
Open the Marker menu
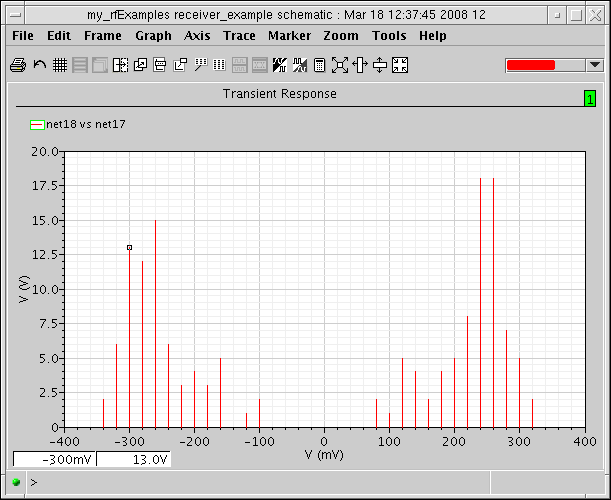pyautogui.click(x=289, y=35)
